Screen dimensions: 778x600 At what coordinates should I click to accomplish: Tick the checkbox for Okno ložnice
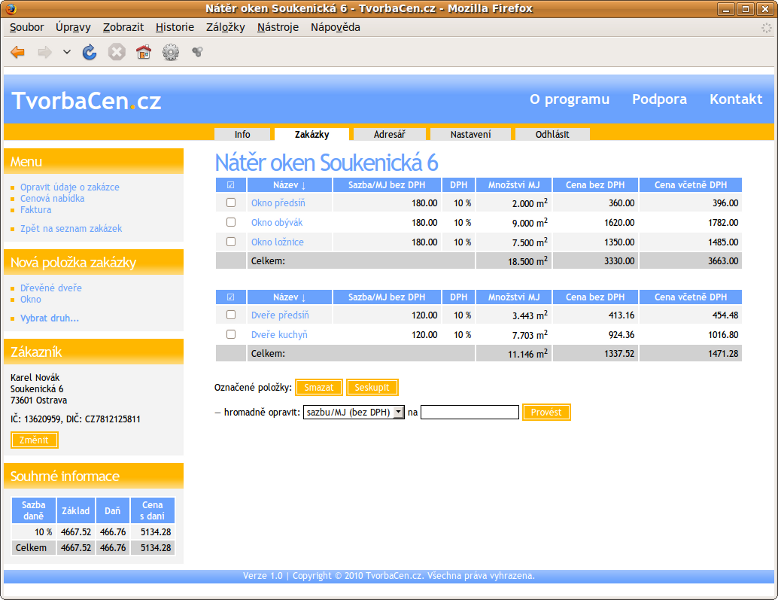pyautogui.click(x=231, y=242)
